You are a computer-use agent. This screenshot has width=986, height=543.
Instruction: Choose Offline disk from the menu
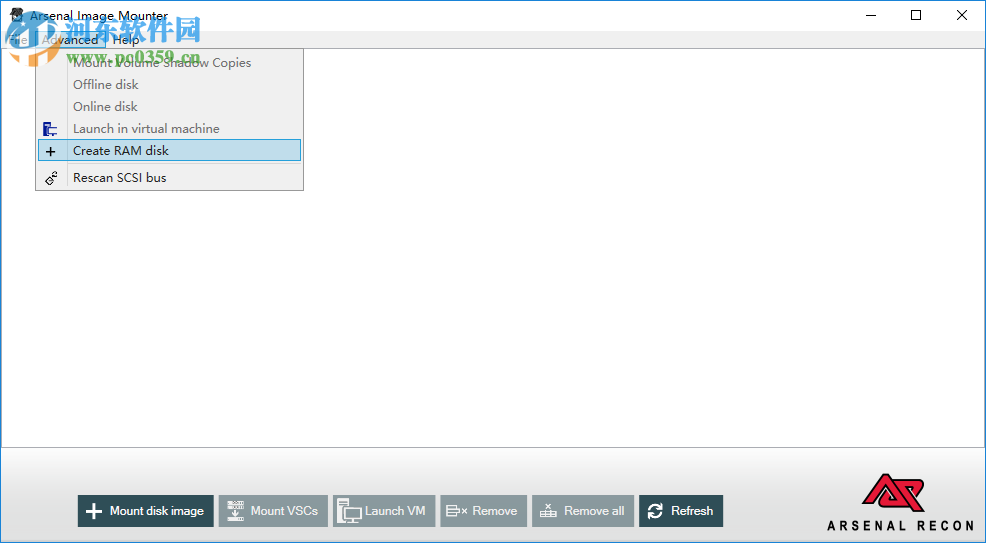[169, 85]
